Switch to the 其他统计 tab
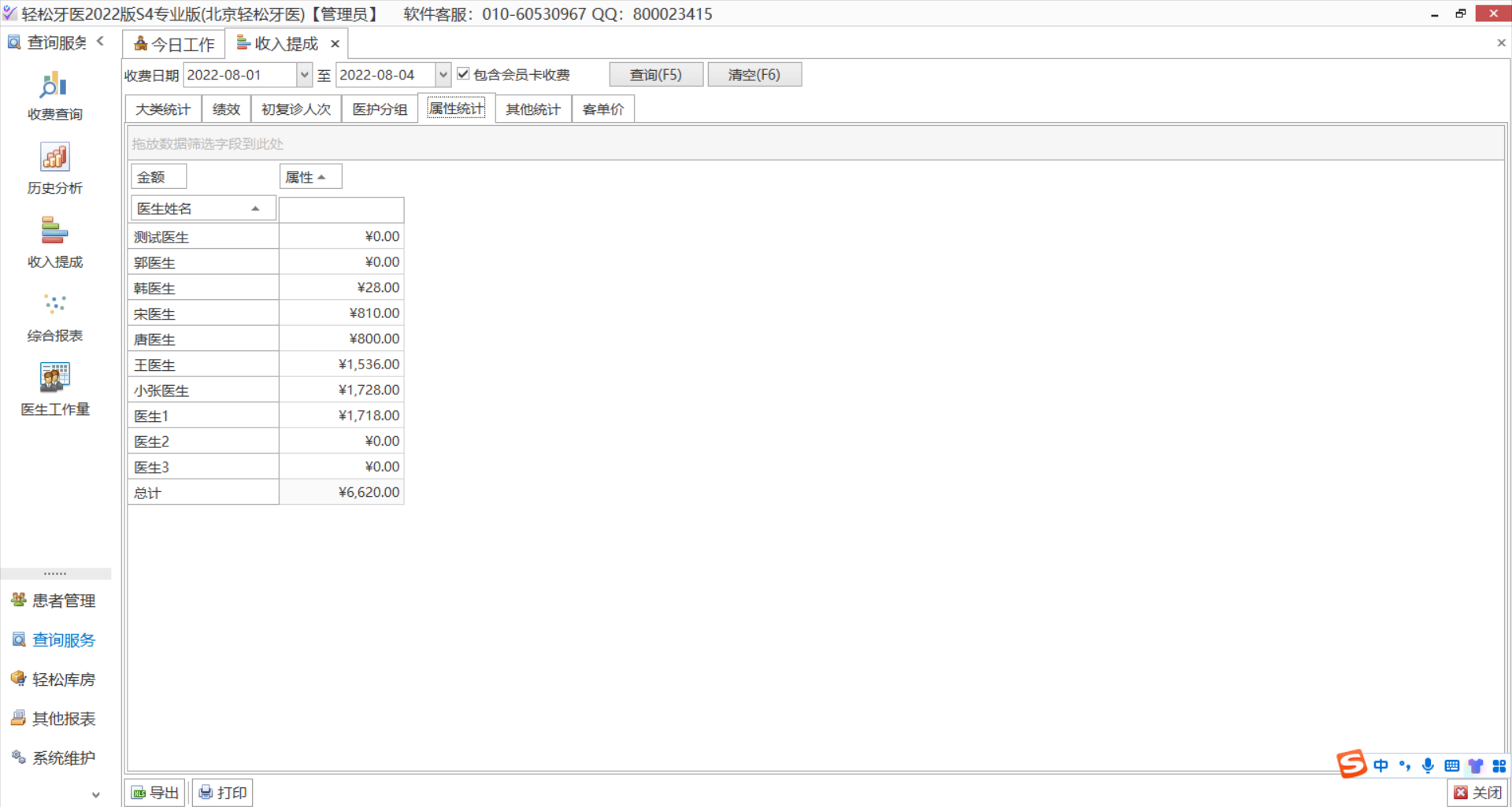This screenshot has width=1512, height=807. tap(533, 109)
